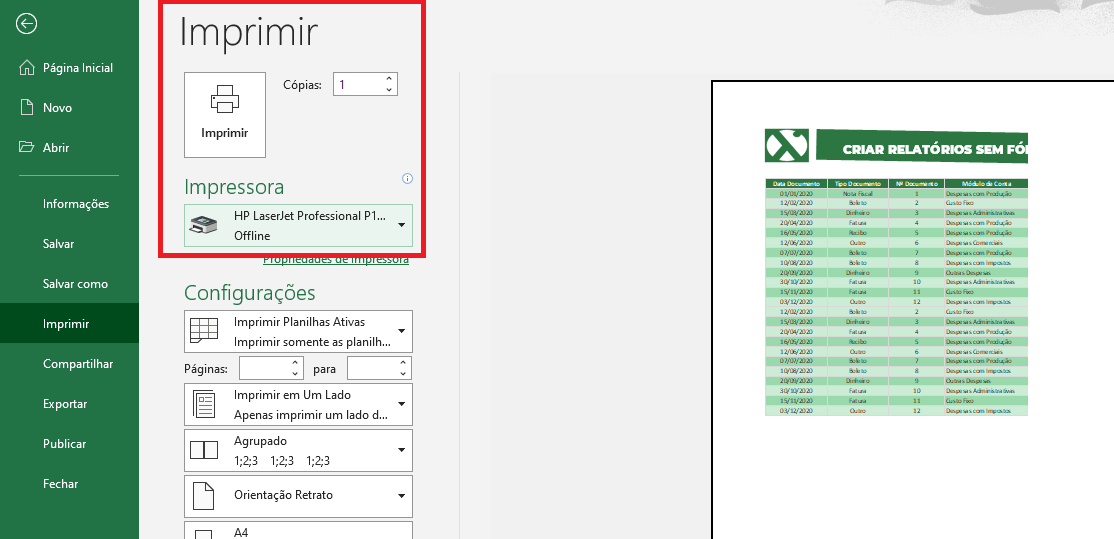Open Propriedades de Impressora link

click(336, 260)
